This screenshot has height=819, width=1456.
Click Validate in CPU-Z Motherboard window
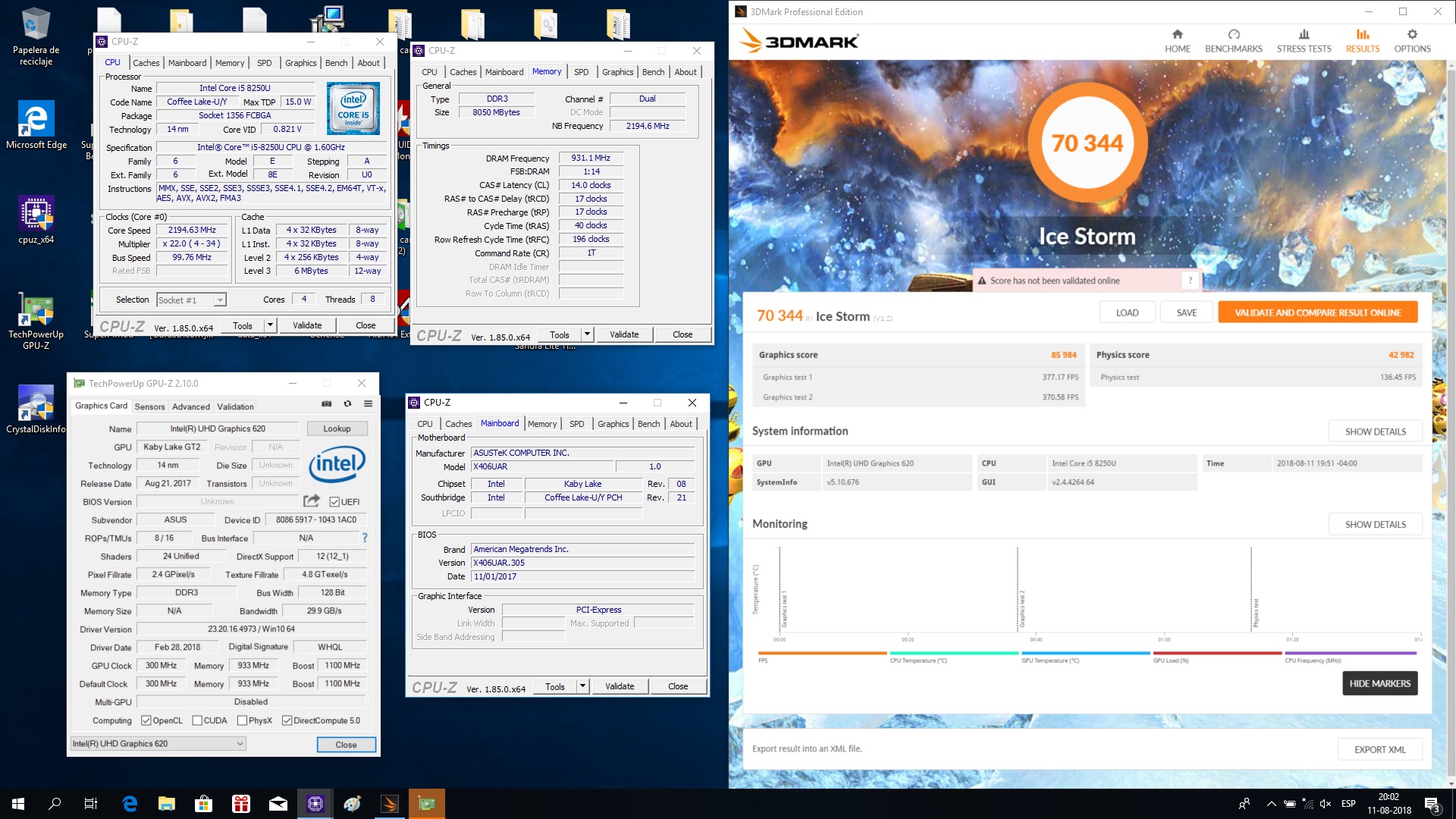click(620, 686)
